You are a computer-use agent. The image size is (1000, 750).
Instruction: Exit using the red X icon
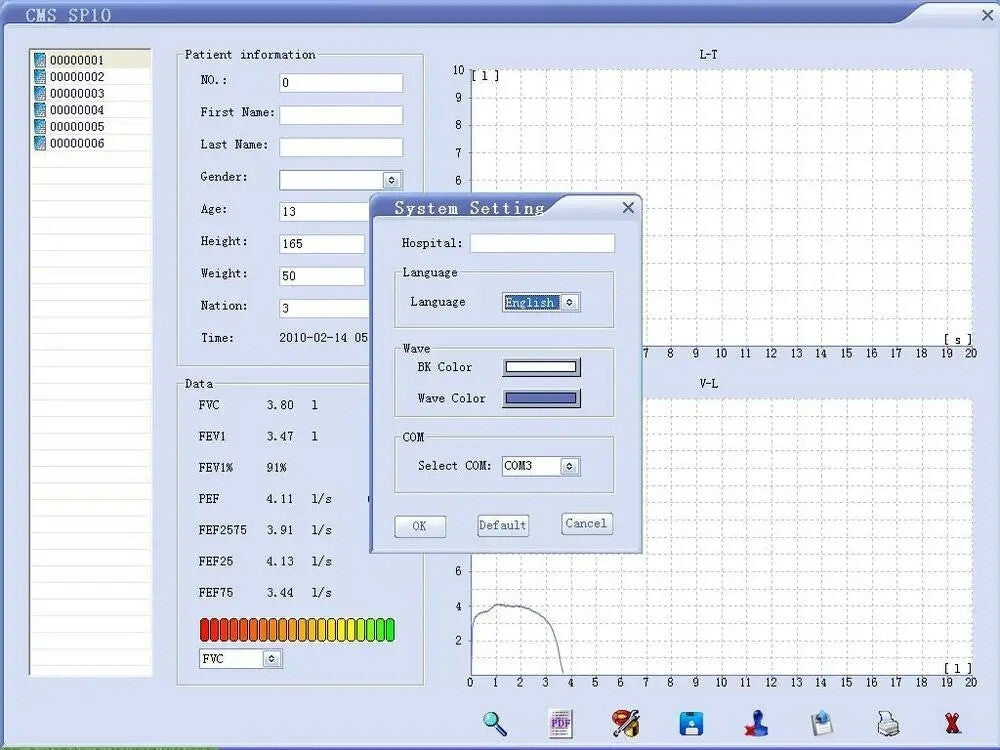pos(951,723)
